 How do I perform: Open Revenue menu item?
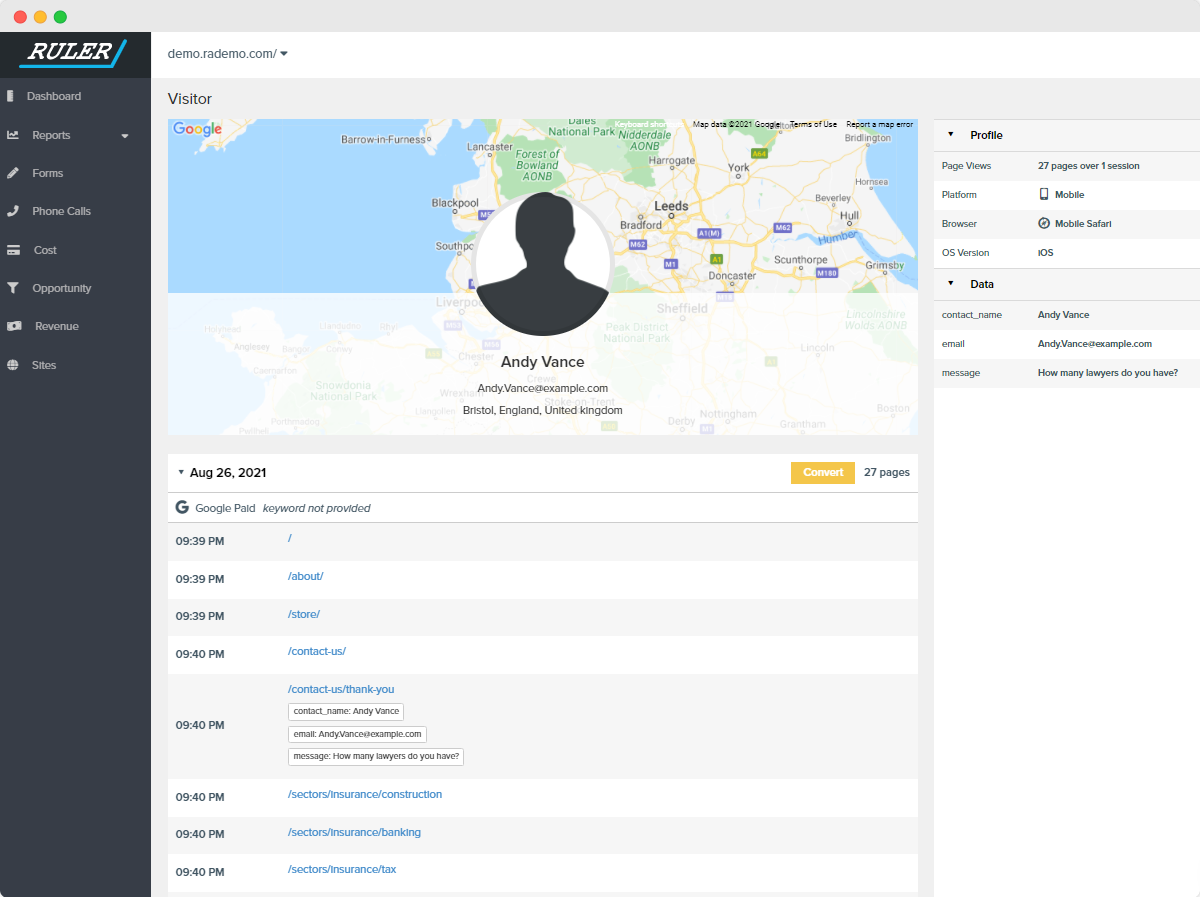click(x=56, y=326)
